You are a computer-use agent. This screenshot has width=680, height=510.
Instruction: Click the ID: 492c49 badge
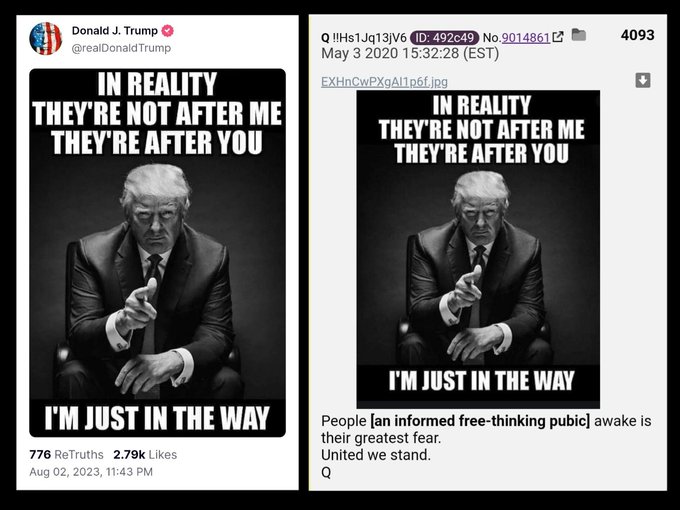(444, 38)
